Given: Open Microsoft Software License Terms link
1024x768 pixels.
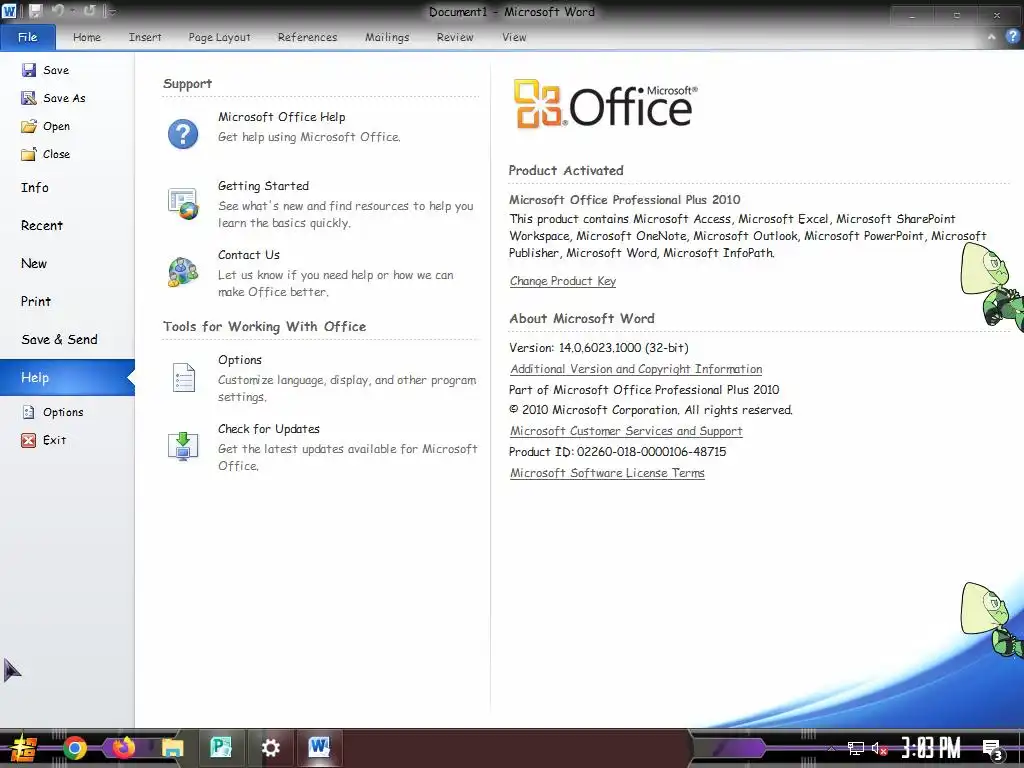Looking at the screenshot, I should click(607, 473).
